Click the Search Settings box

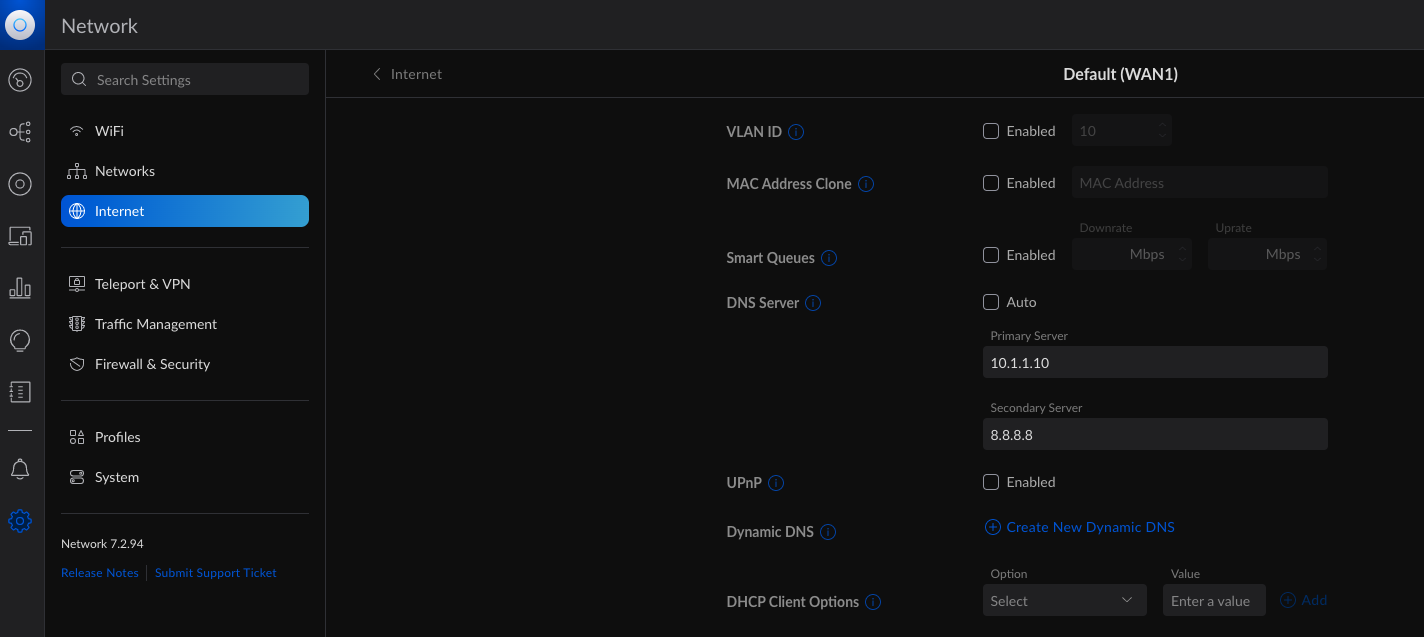[x=185, y=80]
